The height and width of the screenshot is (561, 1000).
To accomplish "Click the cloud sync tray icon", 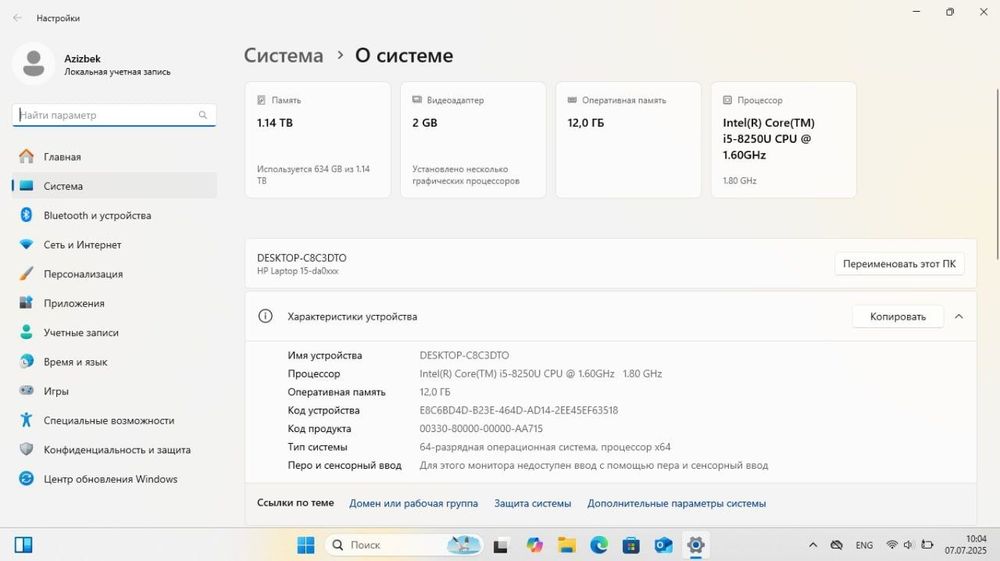I will pyautogui.click(x=837, y=545).
